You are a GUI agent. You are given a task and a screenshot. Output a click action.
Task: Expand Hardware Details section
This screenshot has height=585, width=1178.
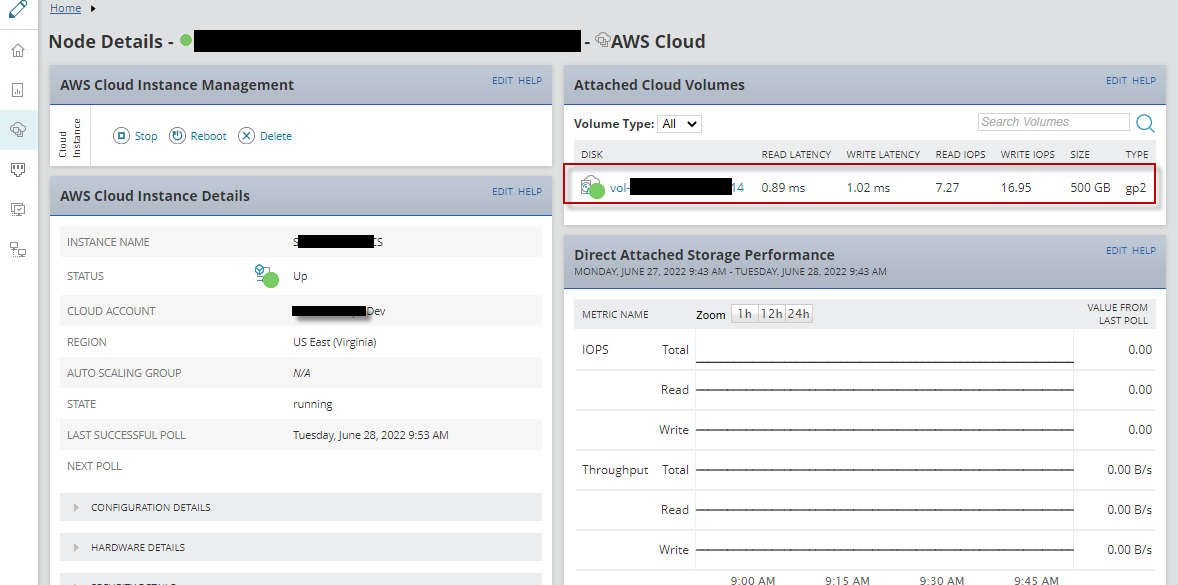(76, 547)
